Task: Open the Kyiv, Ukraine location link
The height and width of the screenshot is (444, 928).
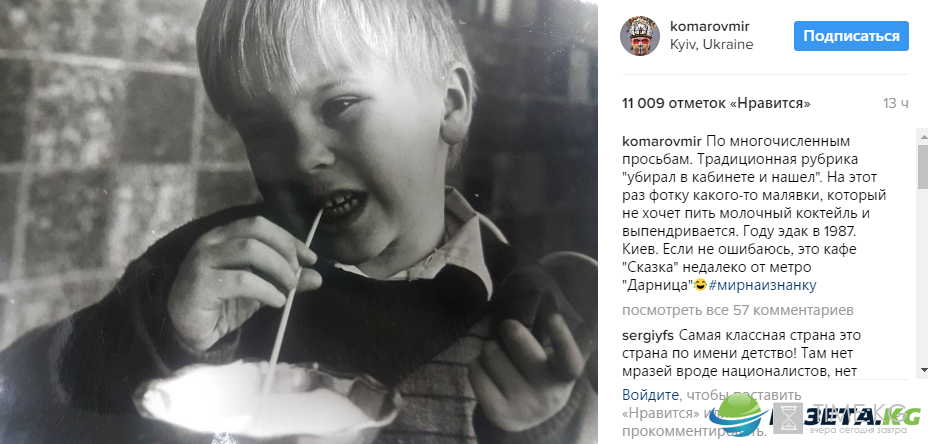Action: point(711,45)
